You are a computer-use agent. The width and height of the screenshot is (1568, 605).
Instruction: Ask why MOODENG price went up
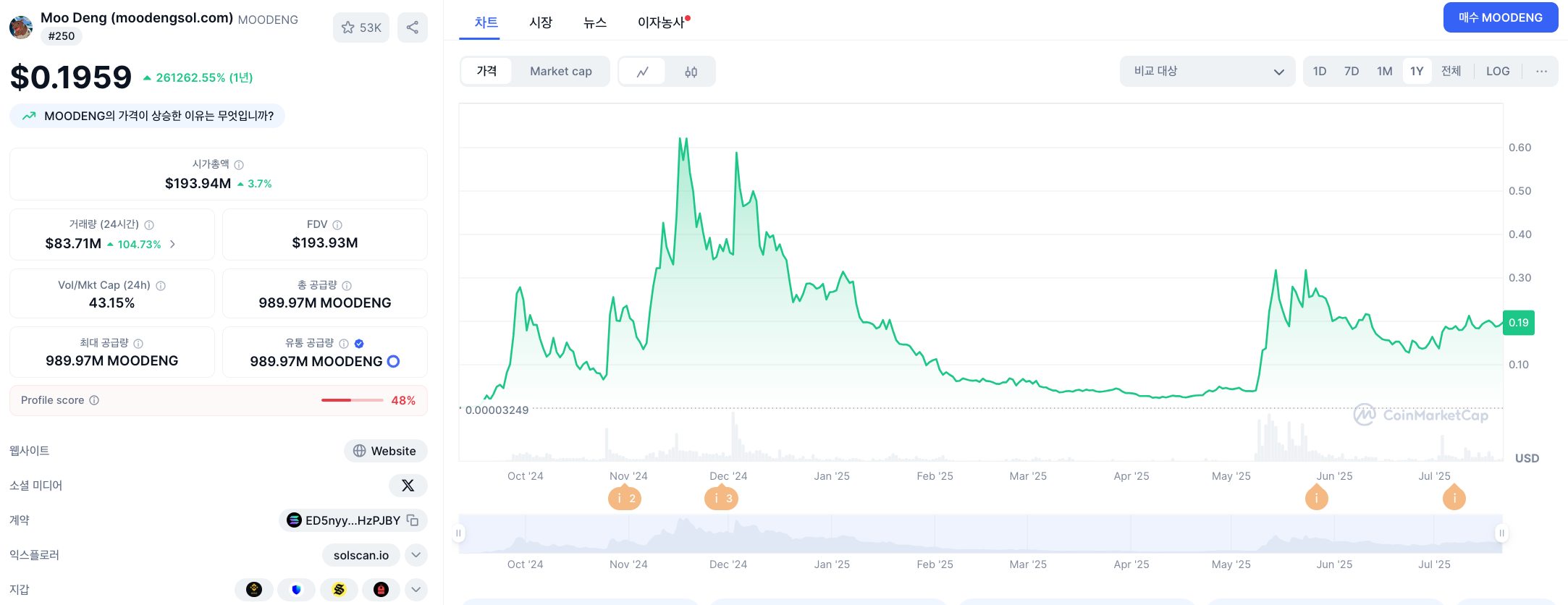pos(148,116)
